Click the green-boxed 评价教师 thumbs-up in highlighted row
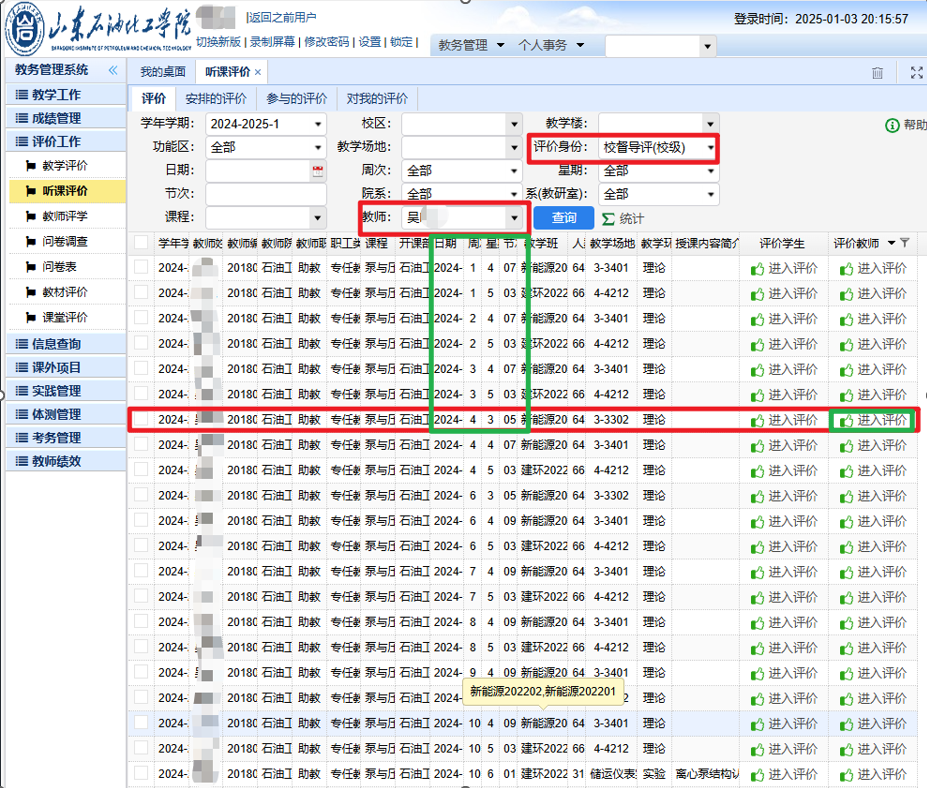This screenshot has width=927, height=788. [847, 420]
